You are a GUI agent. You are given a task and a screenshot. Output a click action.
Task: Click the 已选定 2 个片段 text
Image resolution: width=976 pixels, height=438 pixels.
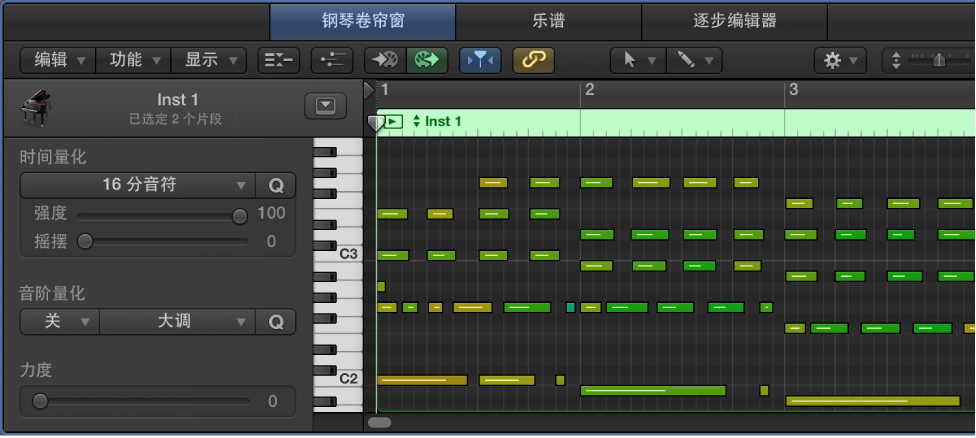coord(176,119)
